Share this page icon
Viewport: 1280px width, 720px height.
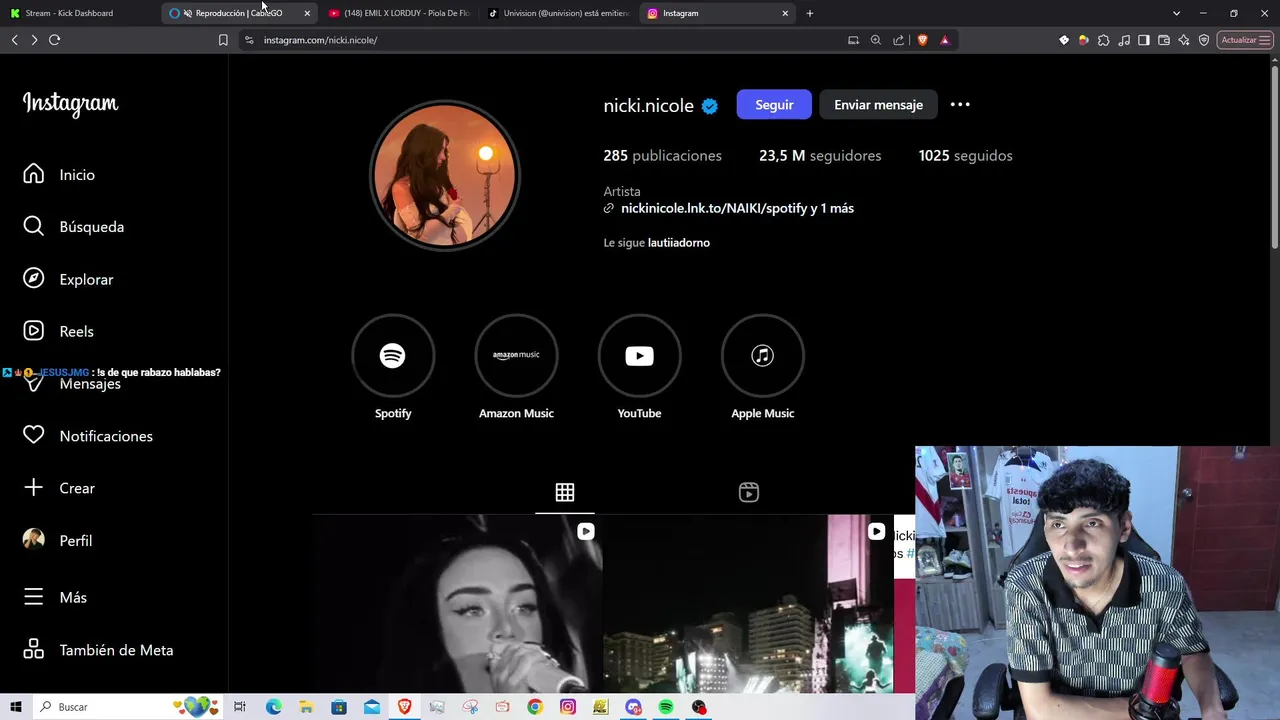[x=898, y=40]
